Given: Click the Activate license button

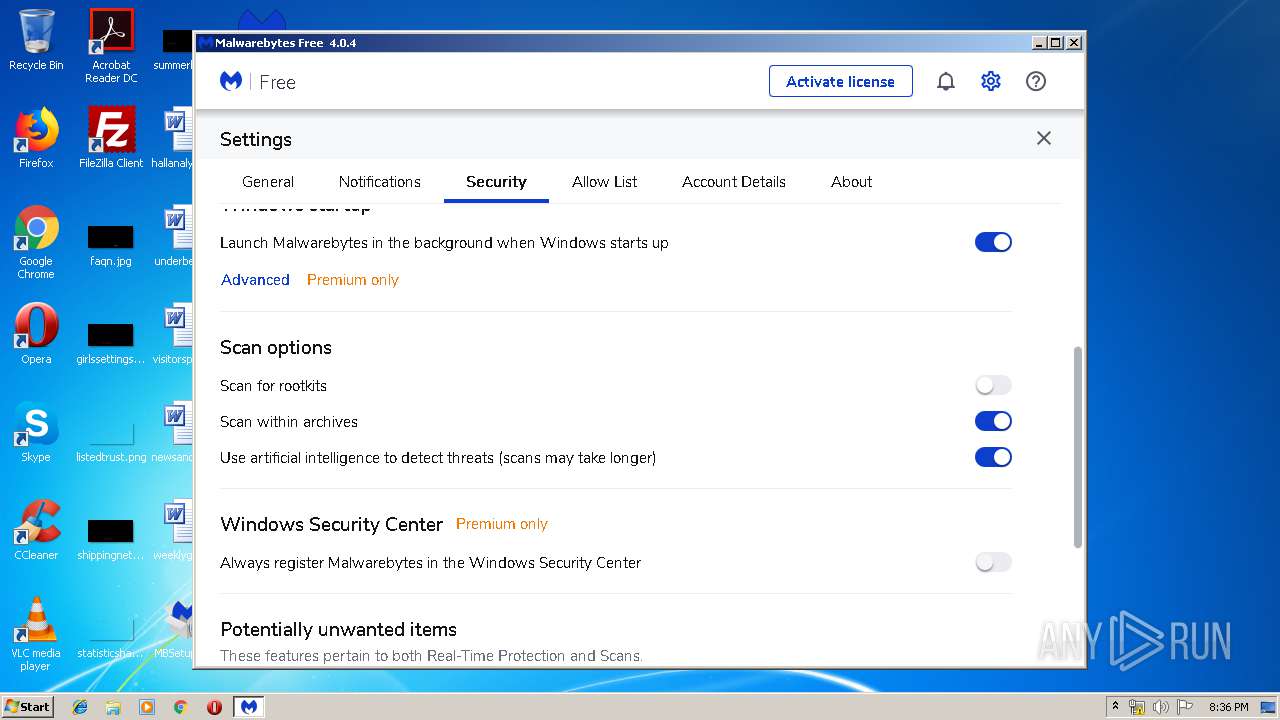Looking at the screenshot, I should click(x=841, y=81).
